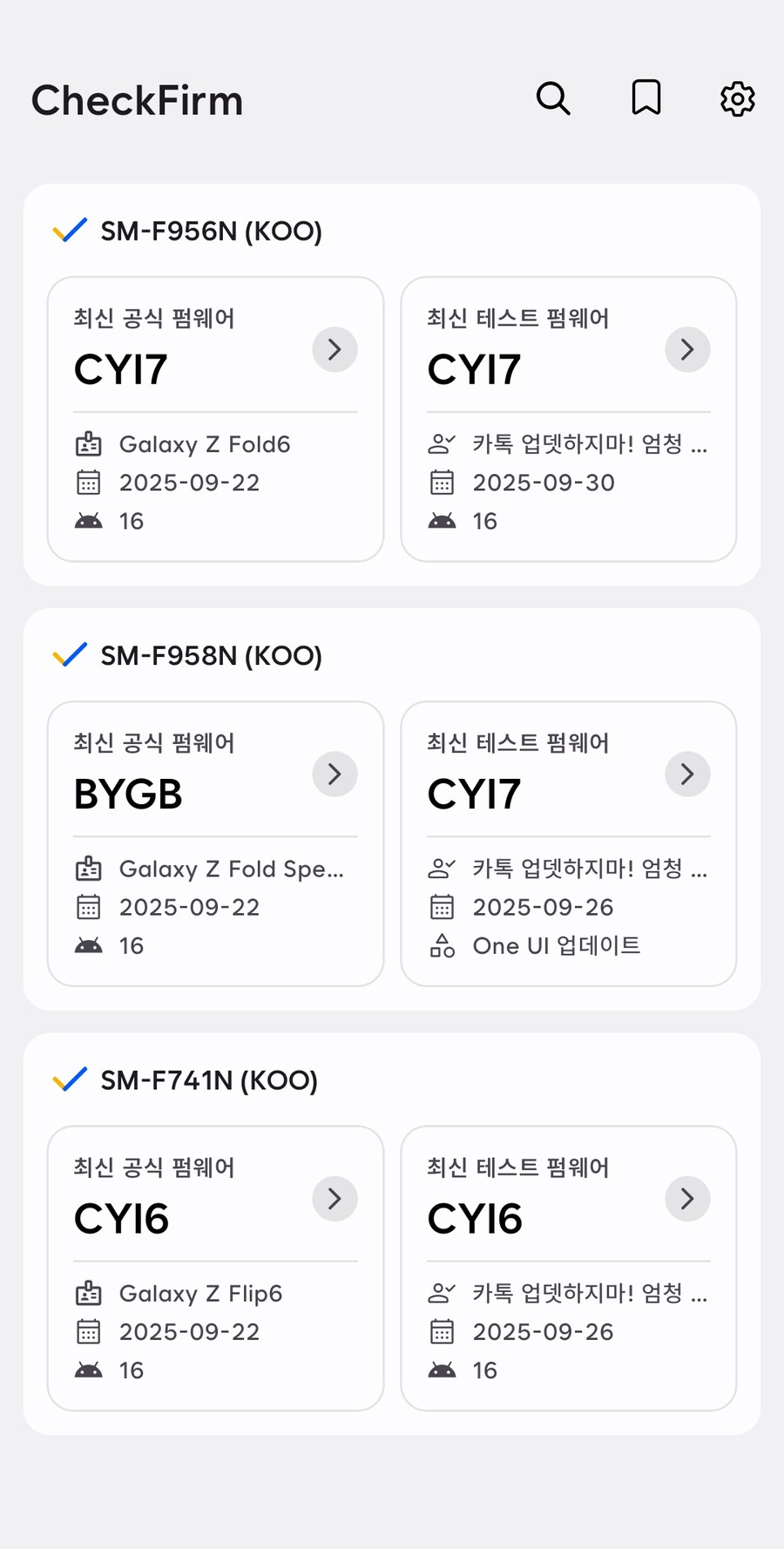784x1549 pixels.
Task: Toggle checkmark next to SM-F958N (KOO)
Action: [x=70, y=655]
